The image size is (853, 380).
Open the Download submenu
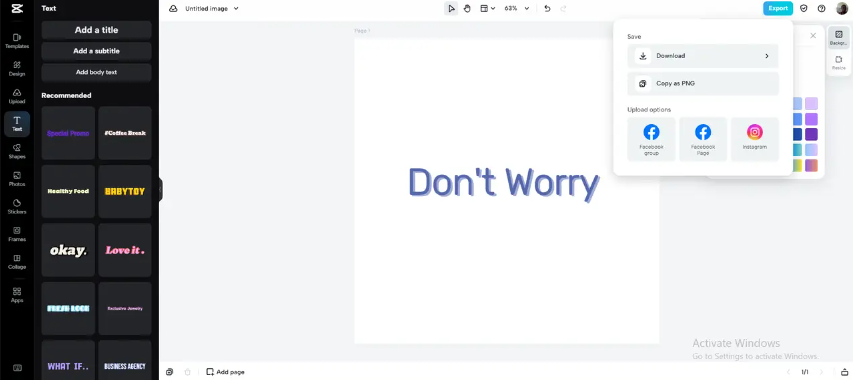pyautogui.click(x=703, y=56)
